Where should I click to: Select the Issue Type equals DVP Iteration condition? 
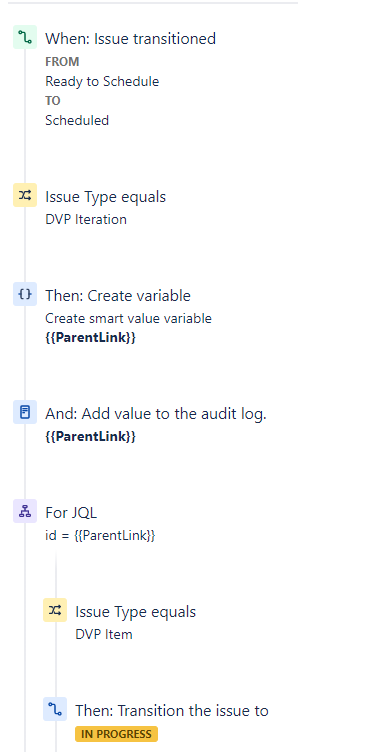(x=106, y=197)
